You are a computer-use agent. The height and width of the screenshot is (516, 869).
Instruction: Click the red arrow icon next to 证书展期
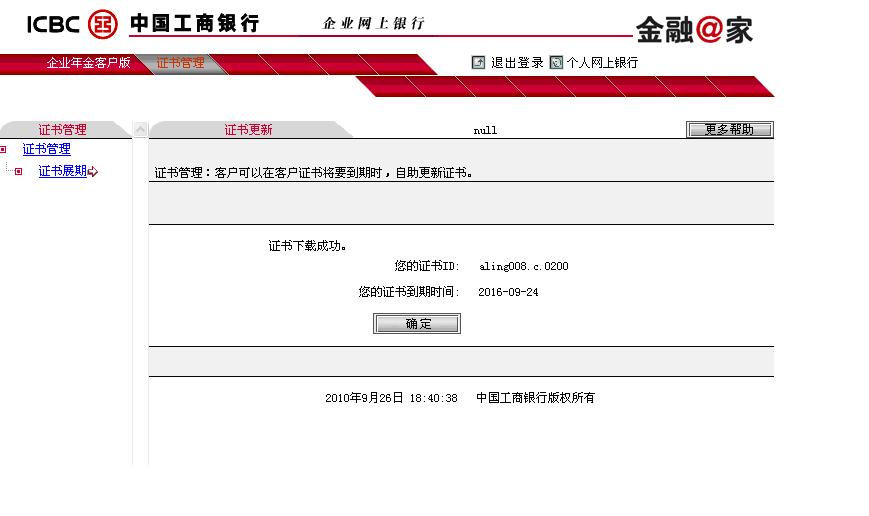click(93, 172)
